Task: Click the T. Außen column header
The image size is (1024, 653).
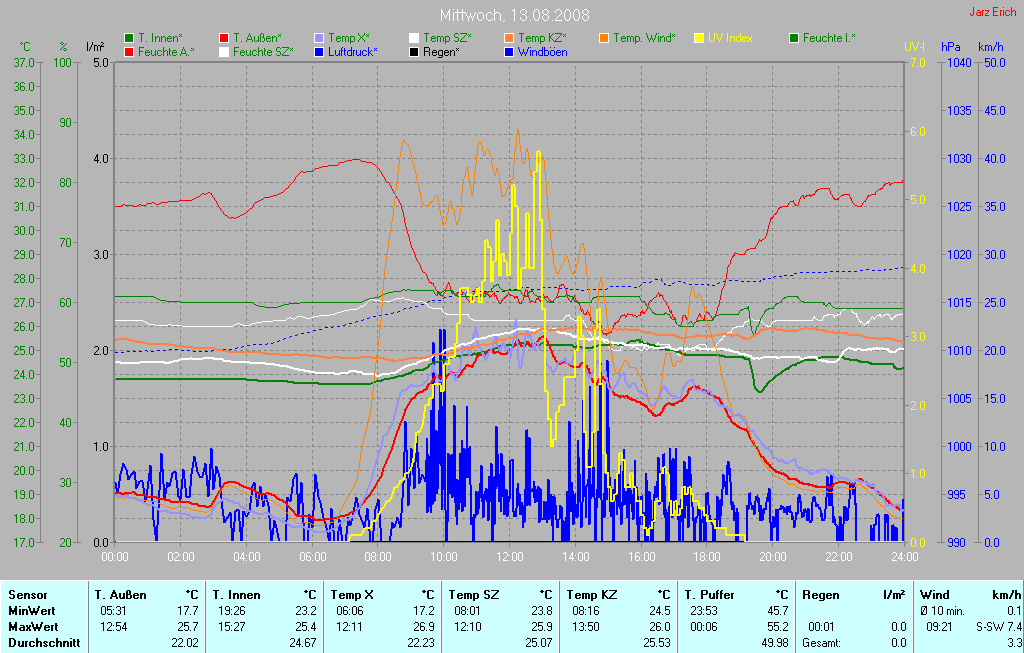Action: pos(120,596)
